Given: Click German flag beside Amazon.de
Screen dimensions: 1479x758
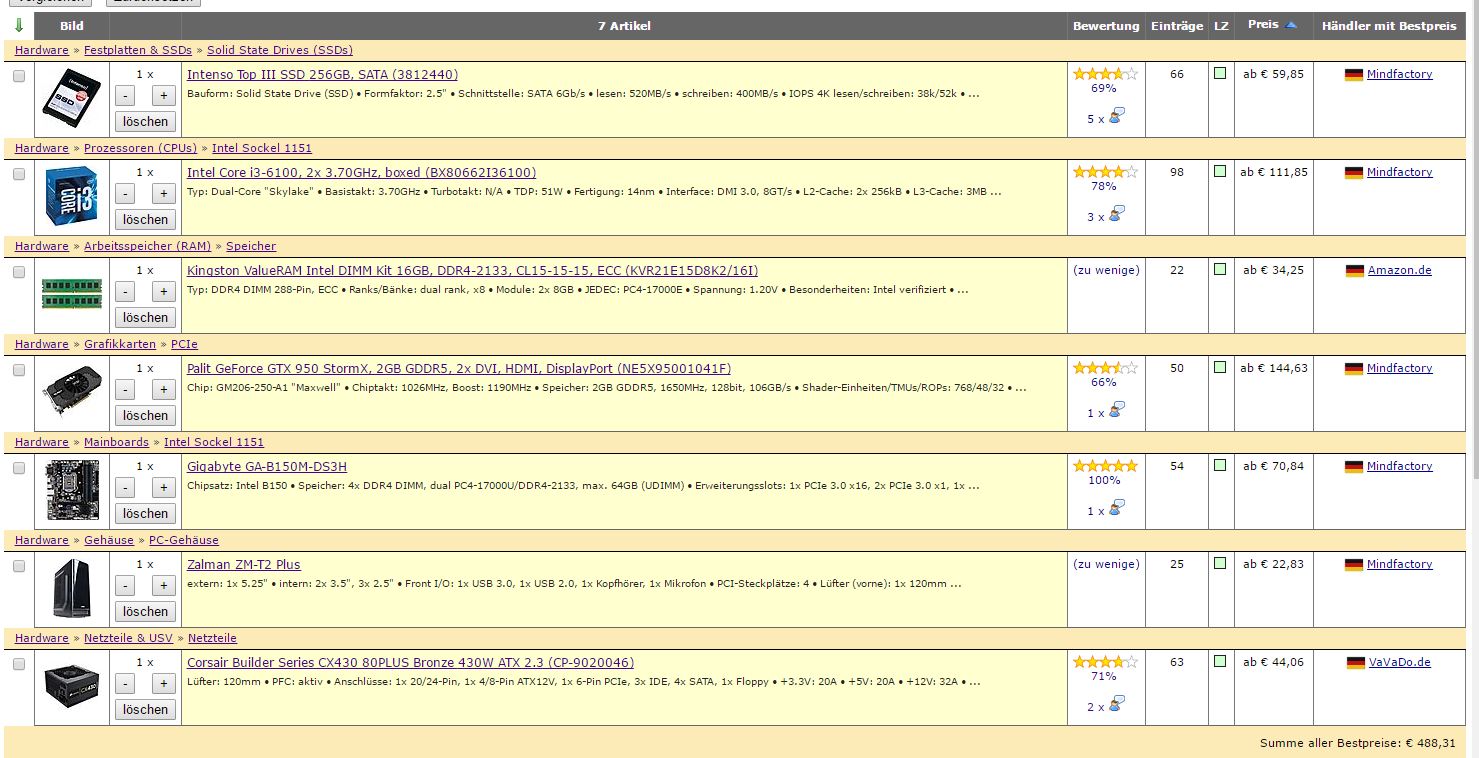Looking at the screenshot, I should 1355,270.
